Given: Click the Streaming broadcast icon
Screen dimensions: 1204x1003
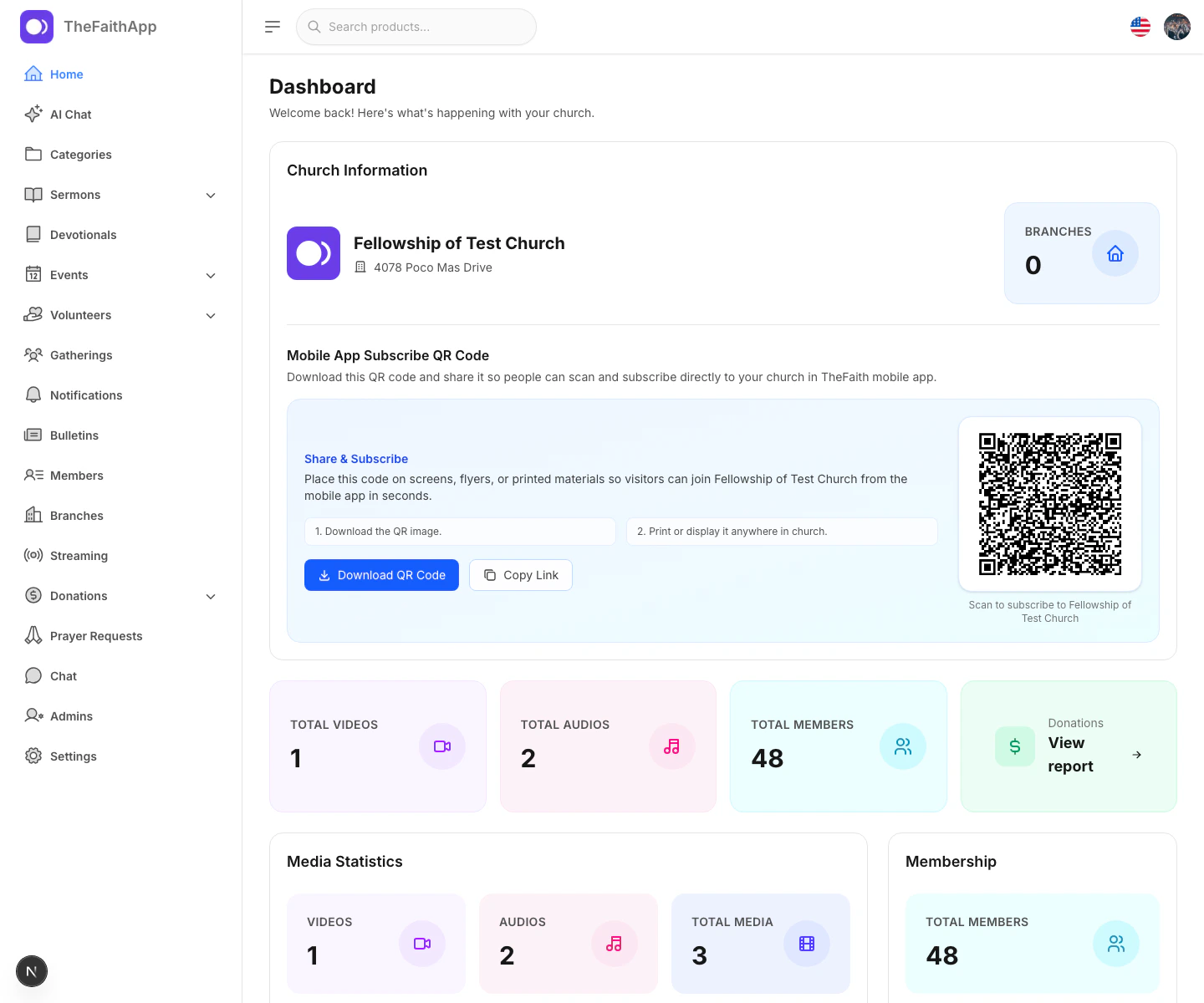Looking at the screenshot, I should tap(33, 555).
